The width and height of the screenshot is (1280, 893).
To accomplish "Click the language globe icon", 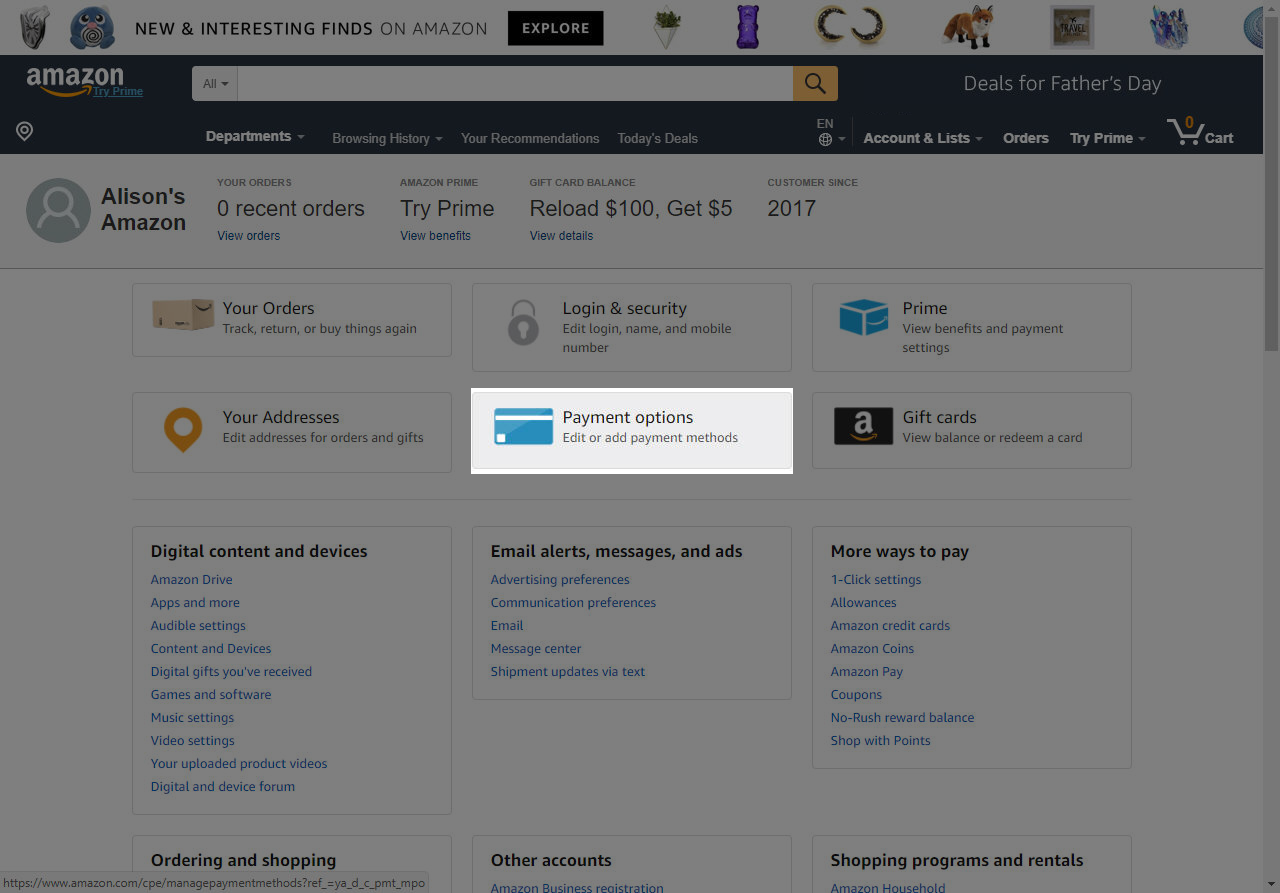I will tap(825, 140).
